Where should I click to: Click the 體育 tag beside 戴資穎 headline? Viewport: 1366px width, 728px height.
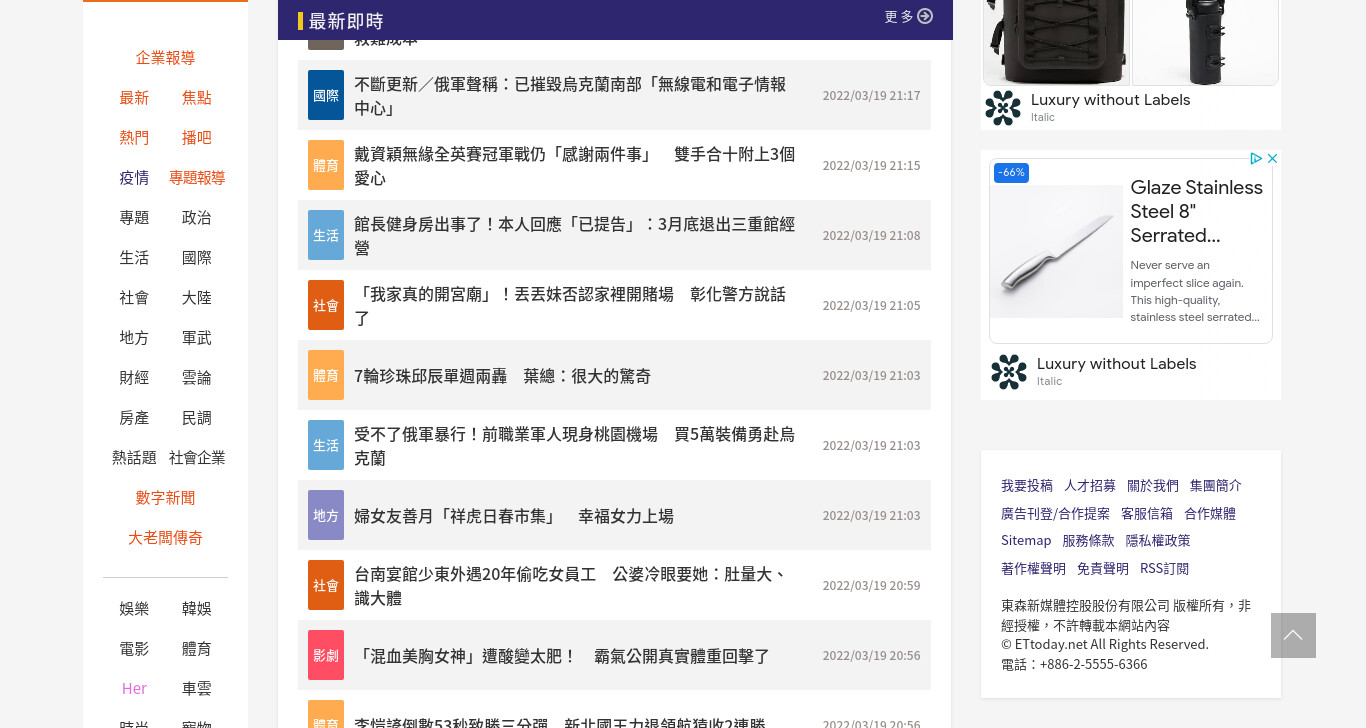tap(326, 165)
